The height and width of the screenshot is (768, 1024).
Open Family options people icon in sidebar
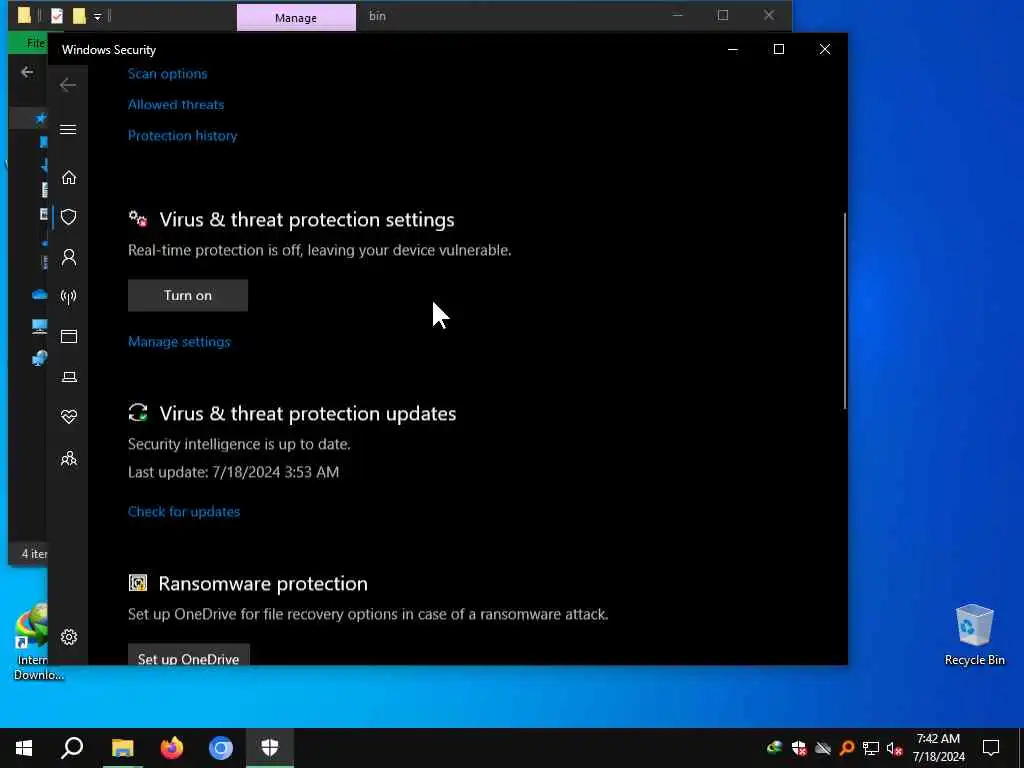69,458
